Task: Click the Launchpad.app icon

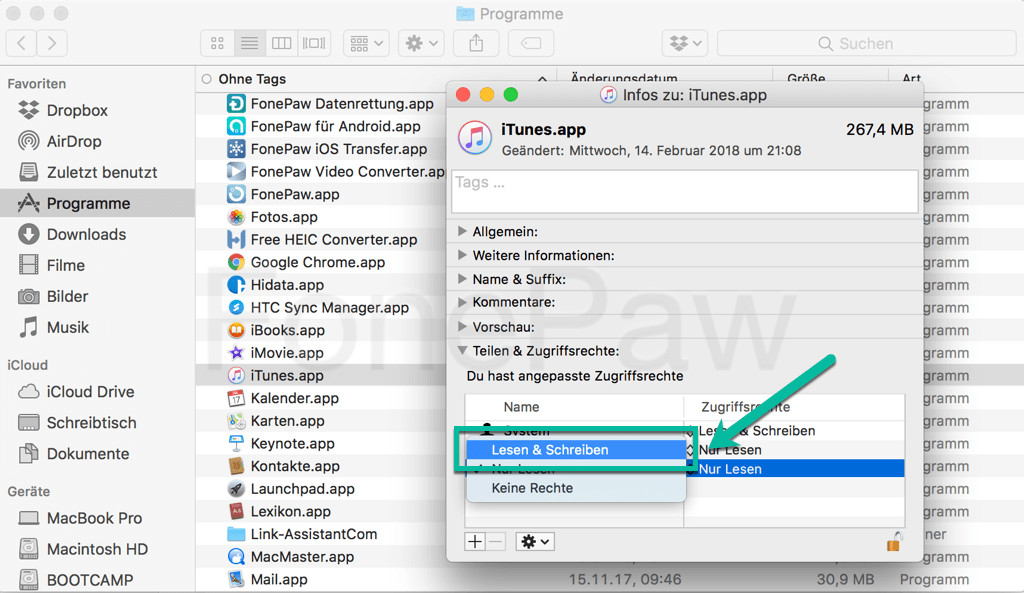Action: pyautogui.click(x=236, y=489)
